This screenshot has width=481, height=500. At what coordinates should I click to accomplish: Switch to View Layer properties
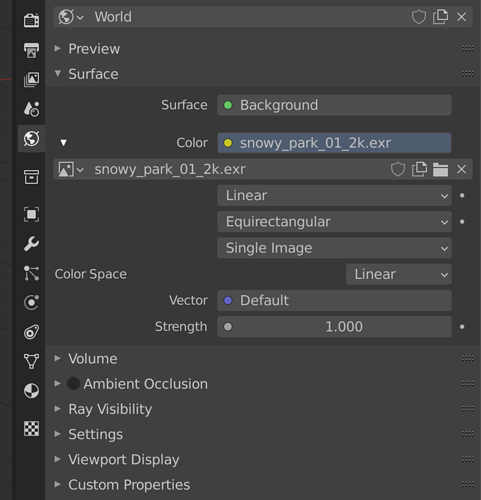31,79
